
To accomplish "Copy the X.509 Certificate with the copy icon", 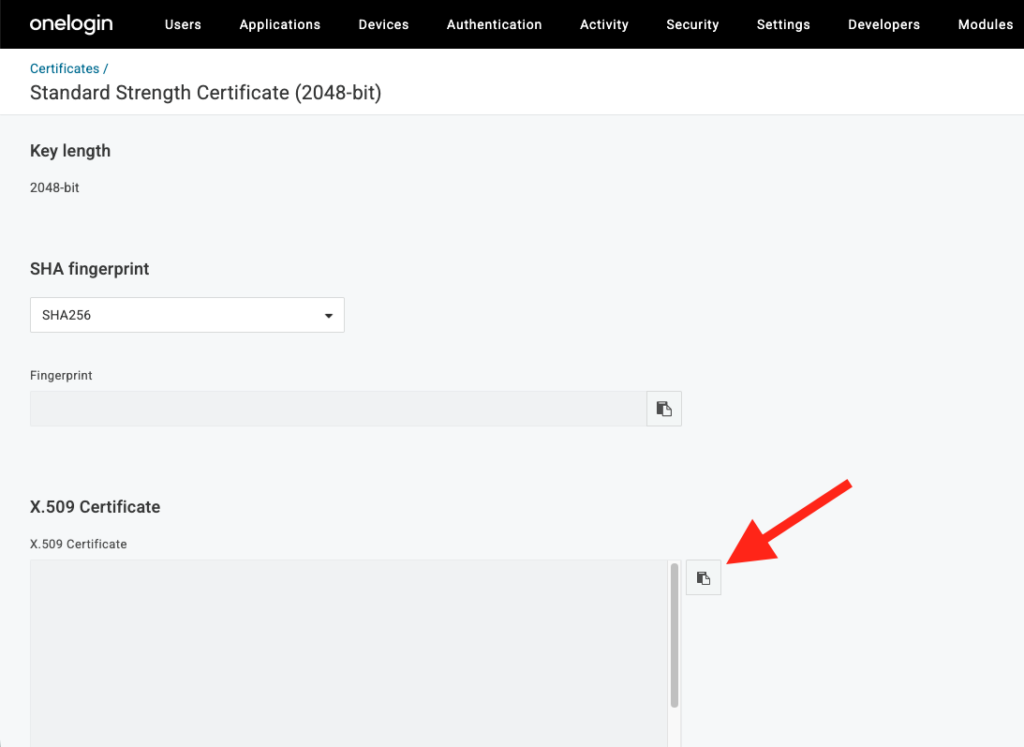I will (703, 577).
